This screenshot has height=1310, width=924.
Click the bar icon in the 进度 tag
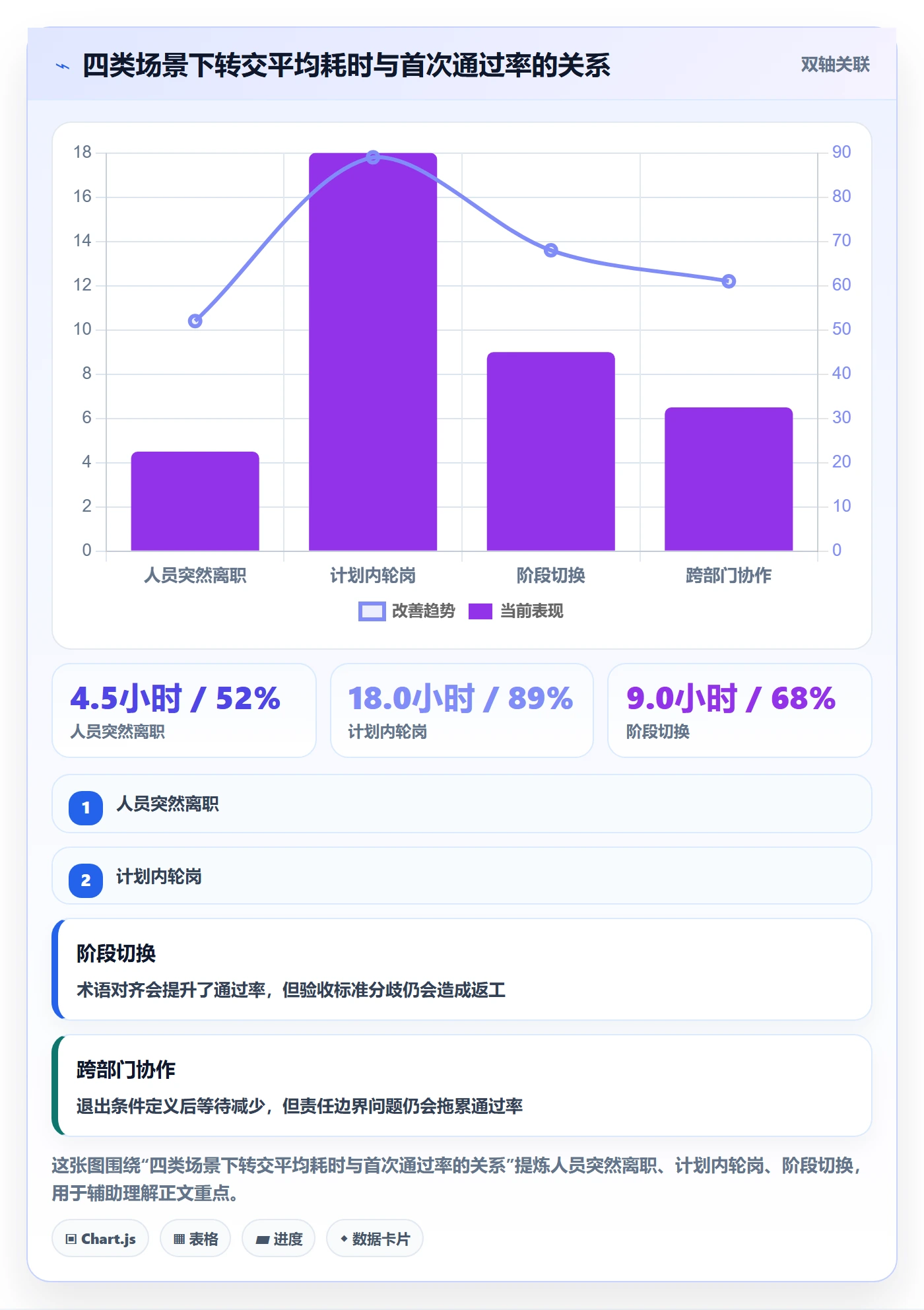click(262, 1240)
